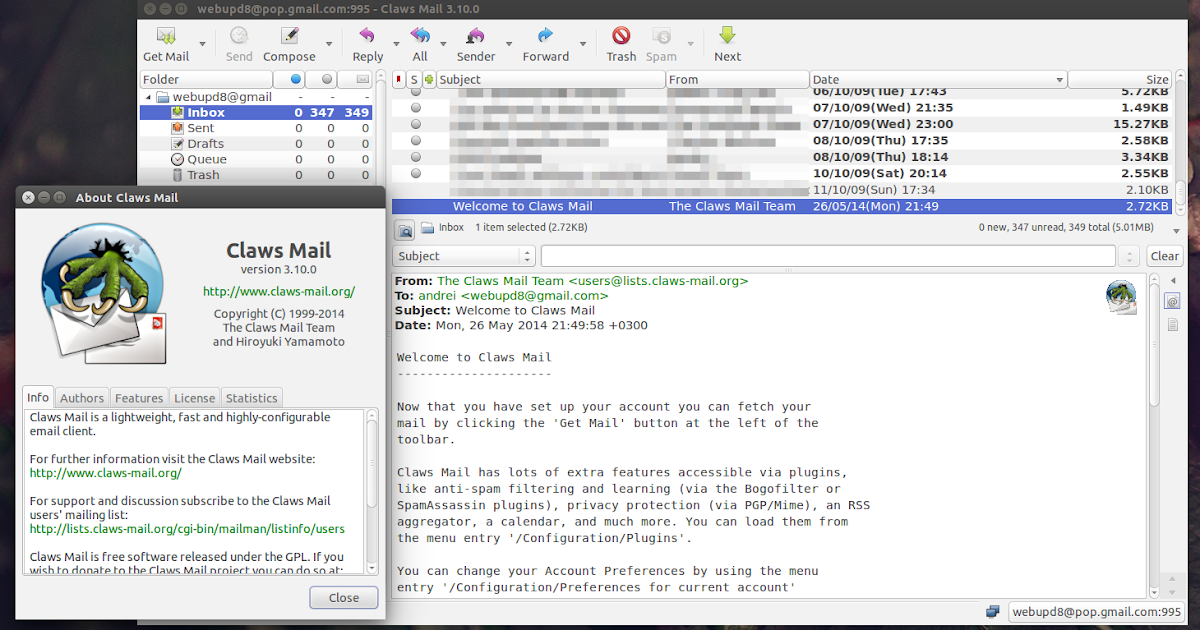Switch to the Authors tab
The height and width of the screenshot is (630, 1200).
[x=81, y=398]
